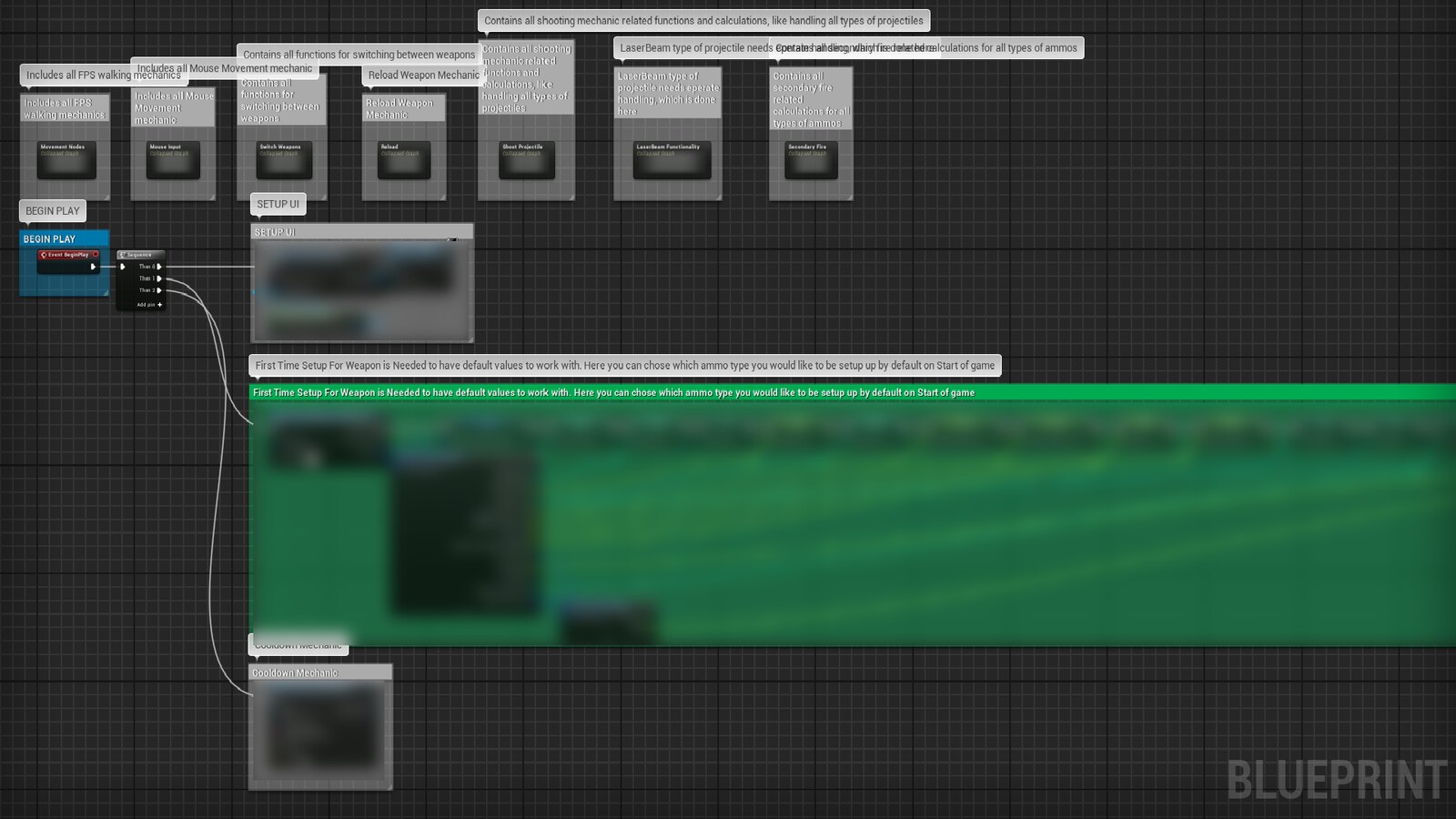The height and width of the screenshot is (819, 1456).
Task: Select the Event BeginPlay node title
Action: point(69,255)
